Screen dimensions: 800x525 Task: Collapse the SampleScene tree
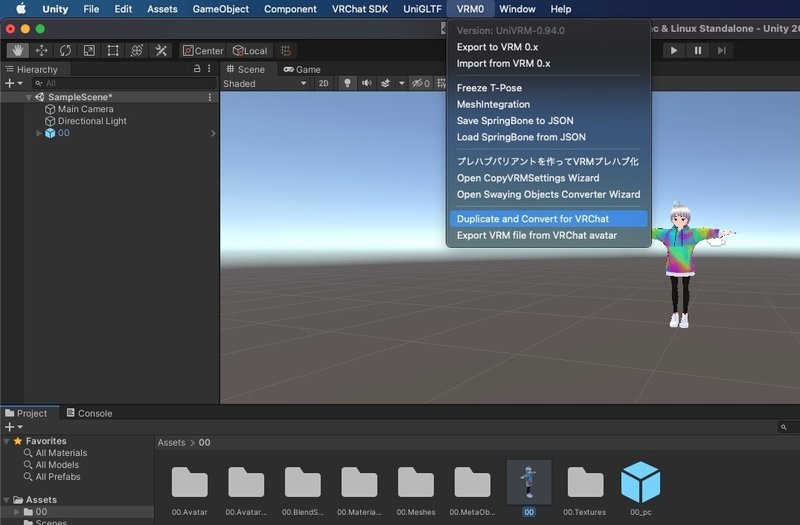(x=29, y=97)
